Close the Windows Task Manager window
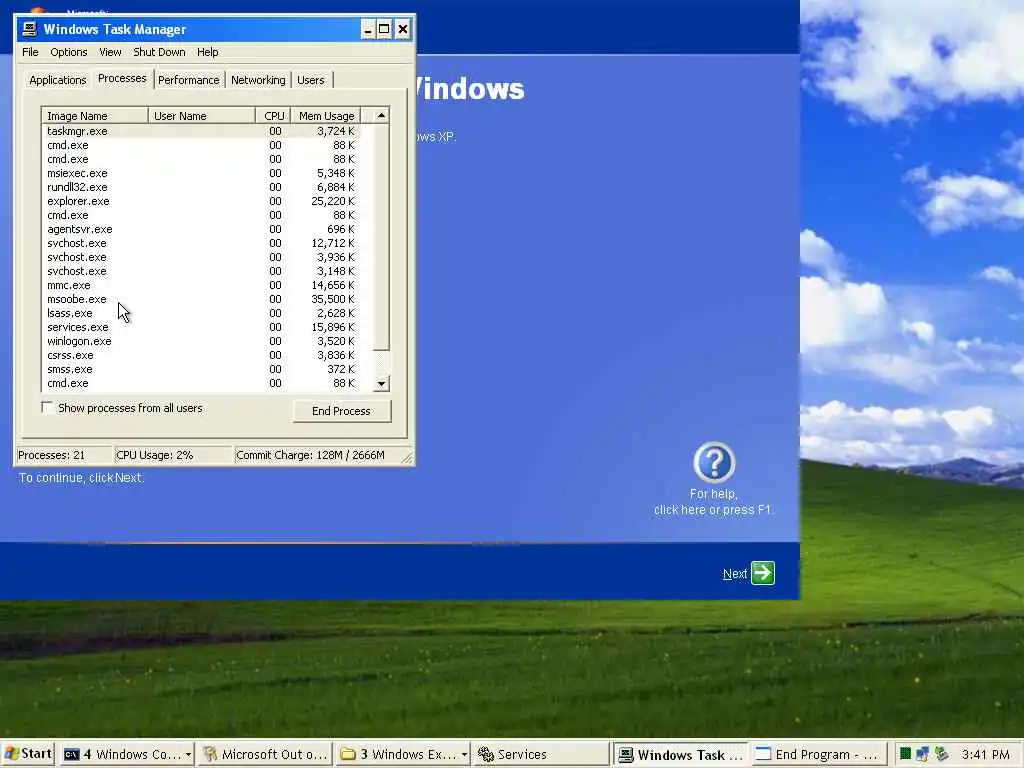 403,29
